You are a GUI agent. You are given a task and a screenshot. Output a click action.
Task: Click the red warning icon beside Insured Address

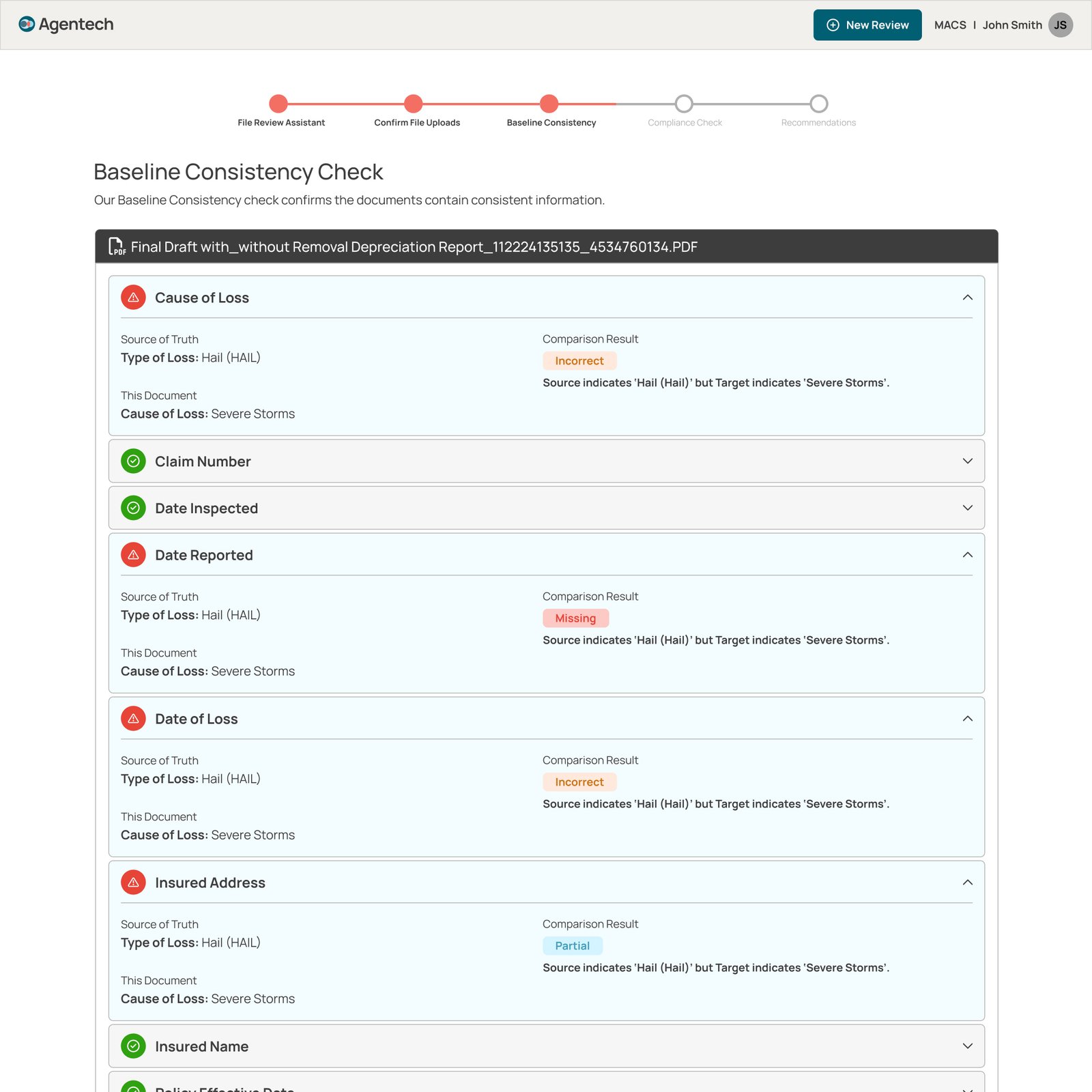pyautogui.click(x=133, y=882)
